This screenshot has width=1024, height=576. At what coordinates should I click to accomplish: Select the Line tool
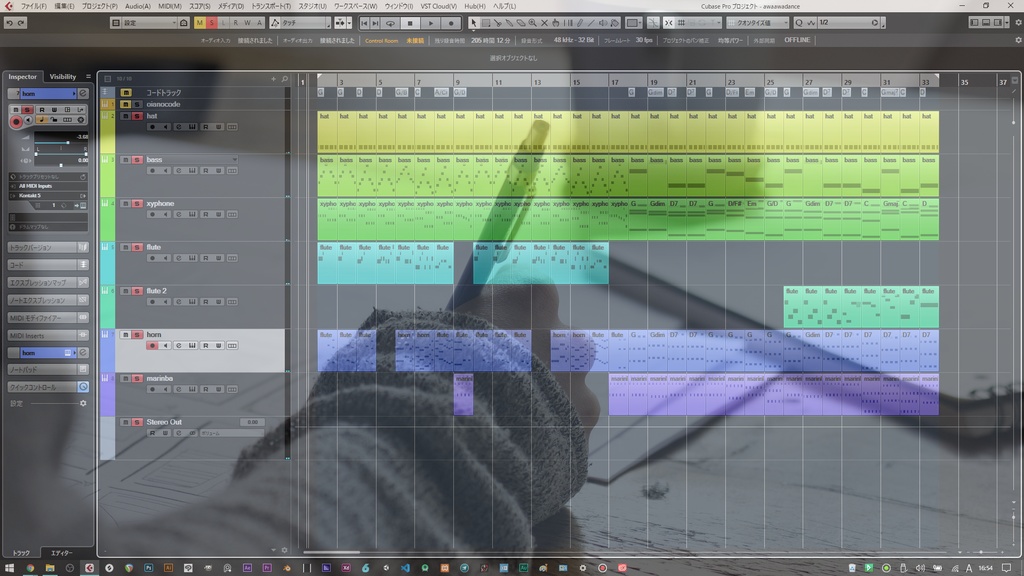591,23
